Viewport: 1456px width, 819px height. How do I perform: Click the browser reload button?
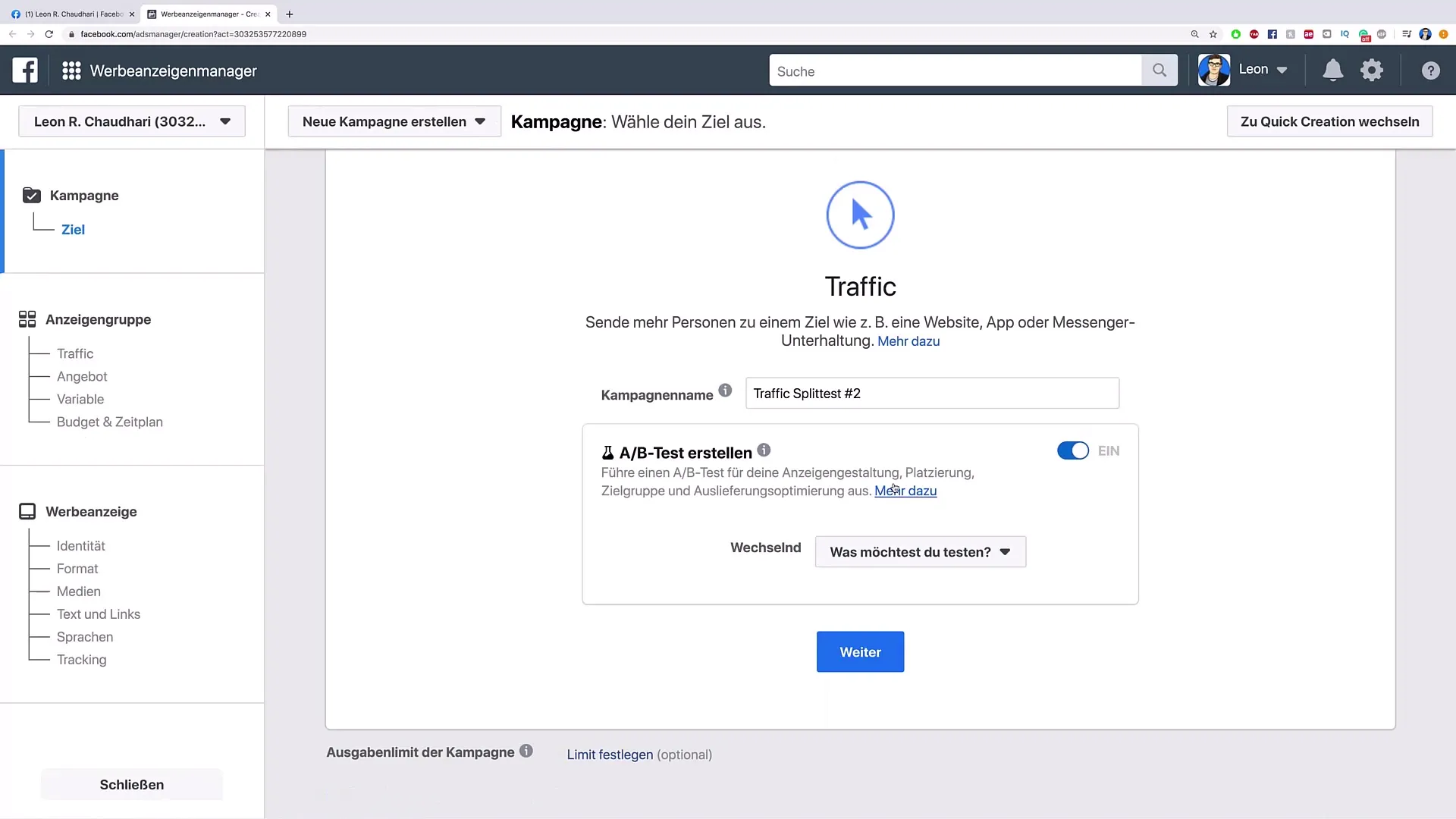coord(49,34)
